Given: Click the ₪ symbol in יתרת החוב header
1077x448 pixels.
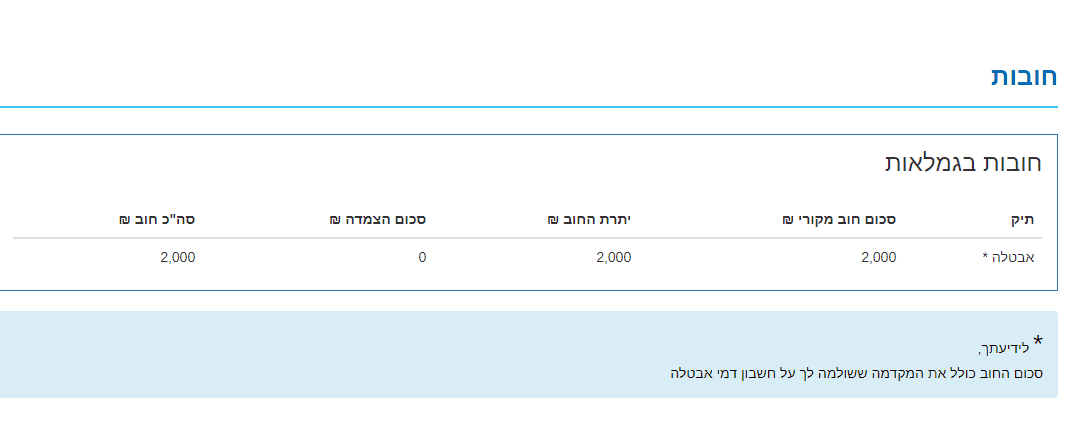Looking at the screenshot, I should pyautogui.click(x=552, y=218).
